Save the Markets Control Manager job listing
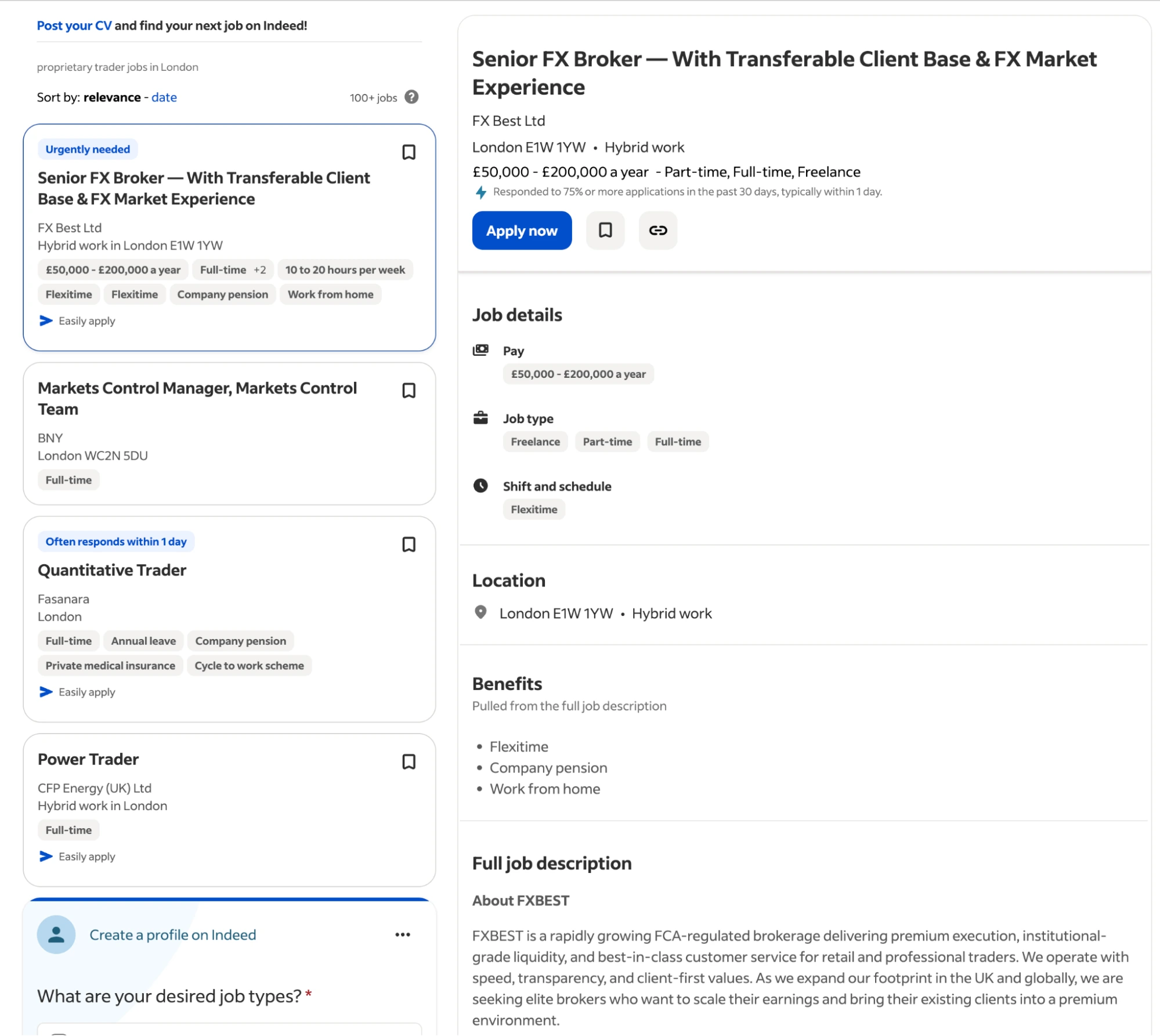 coord(409,390)
